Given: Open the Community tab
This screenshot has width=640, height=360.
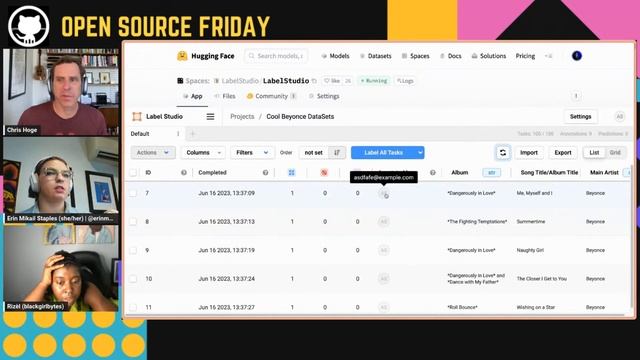Looking at the screenshot, I should (x=271, y=96).
